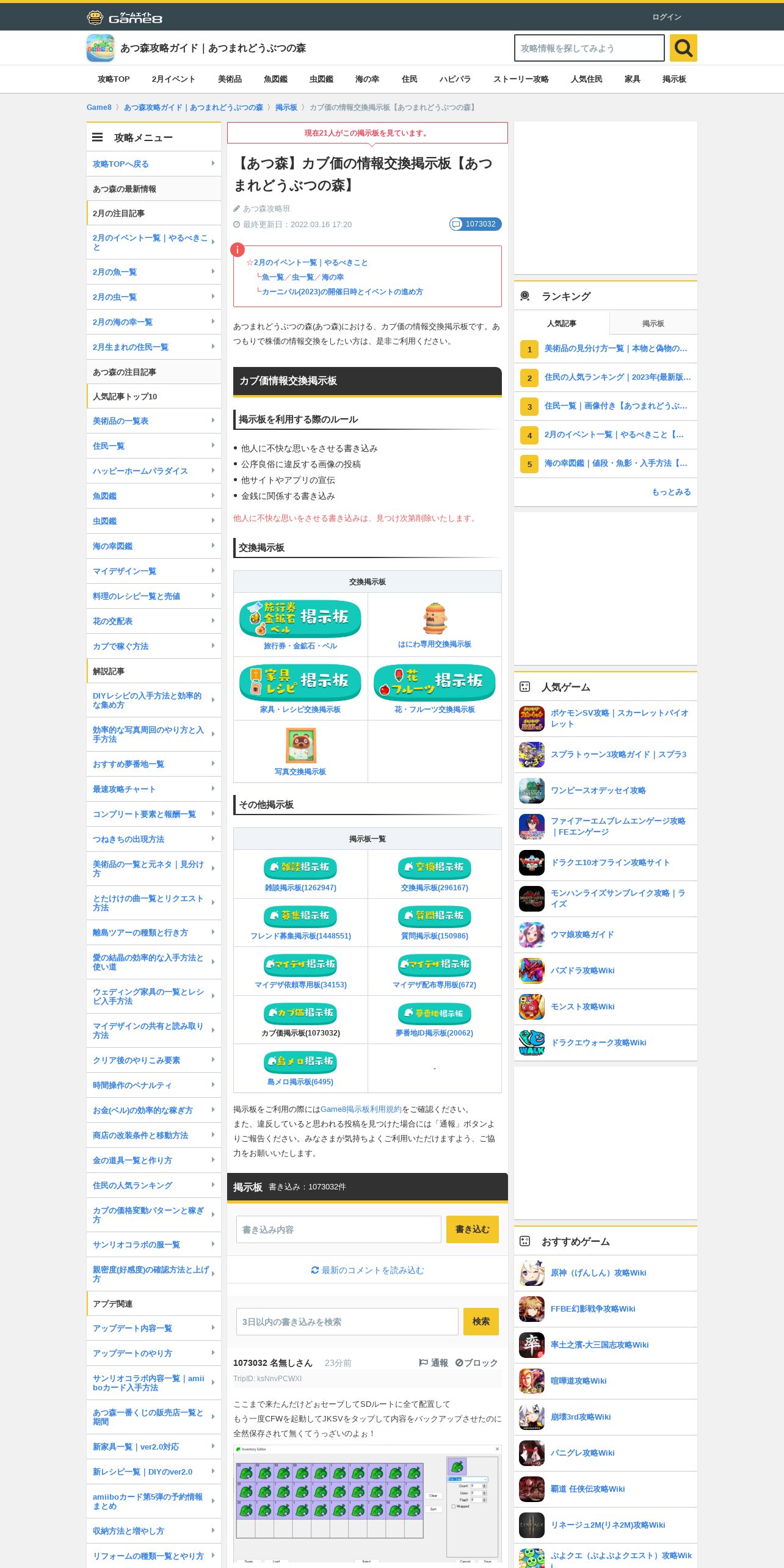Open the ハピパラ nav menu item
Screen dimensions: 784x1568
tap(455, 79)
